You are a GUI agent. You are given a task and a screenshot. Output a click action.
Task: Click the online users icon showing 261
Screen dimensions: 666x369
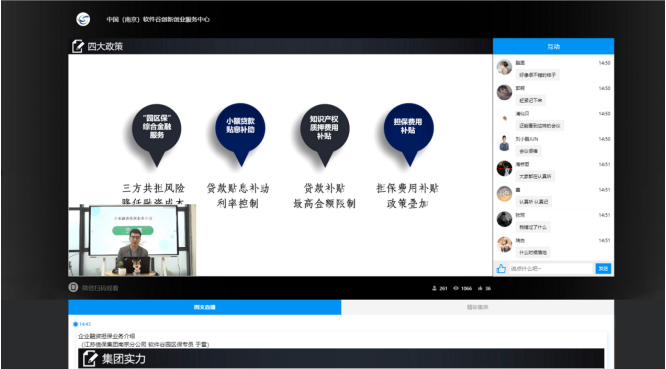click(x=434, y=288)
